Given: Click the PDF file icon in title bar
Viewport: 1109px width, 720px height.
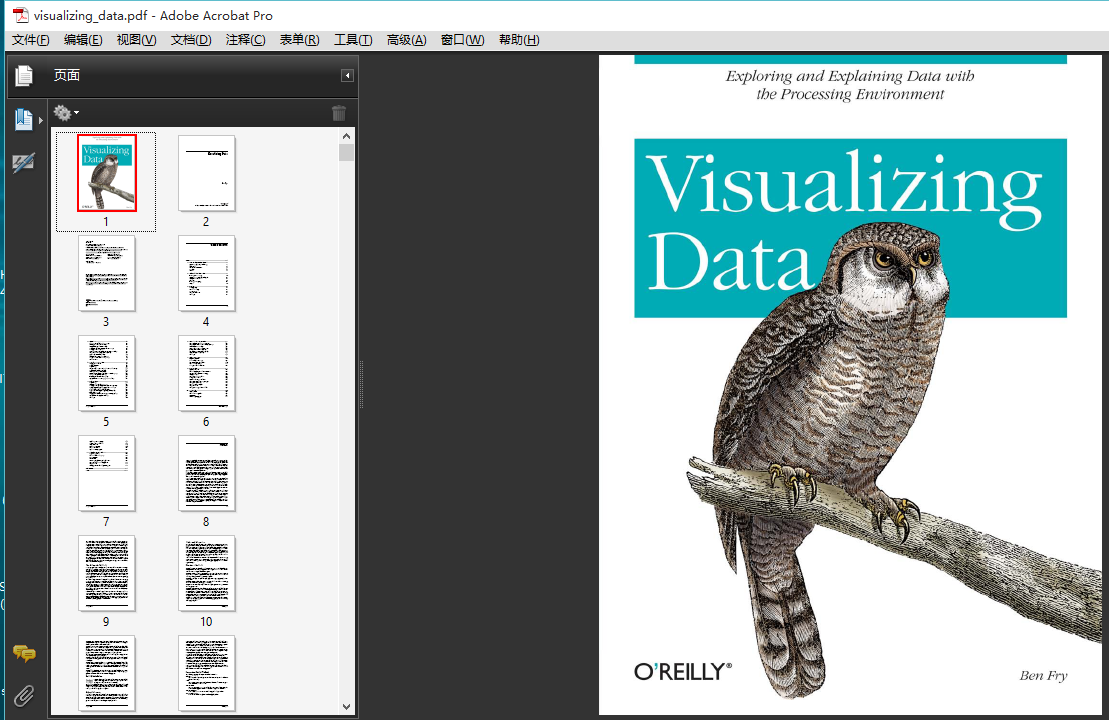Looking at the screenshot, I should [21, 15].
